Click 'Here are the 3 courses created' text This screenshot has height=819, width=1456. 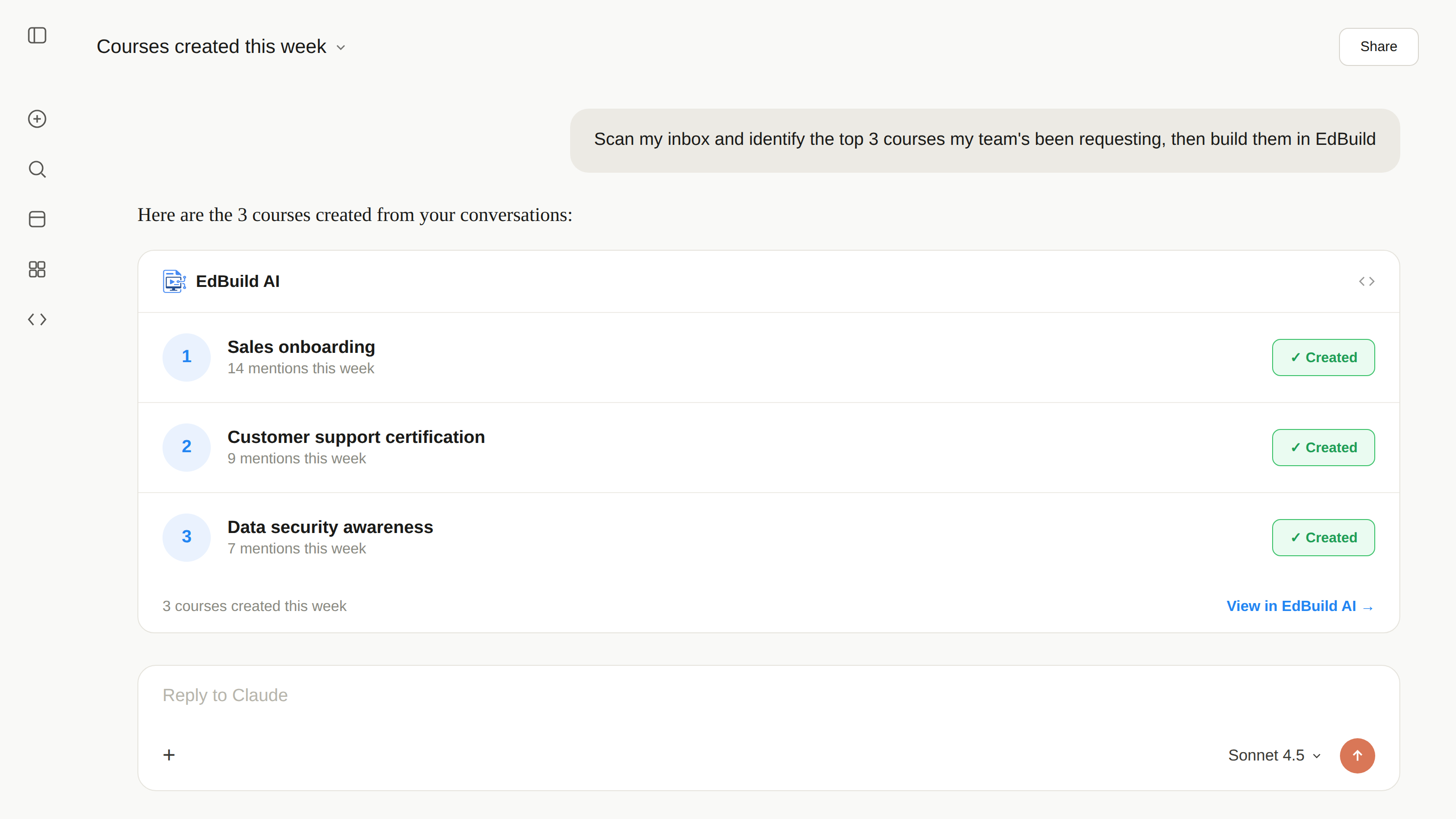pyautogui.click(x=354, y=215)
